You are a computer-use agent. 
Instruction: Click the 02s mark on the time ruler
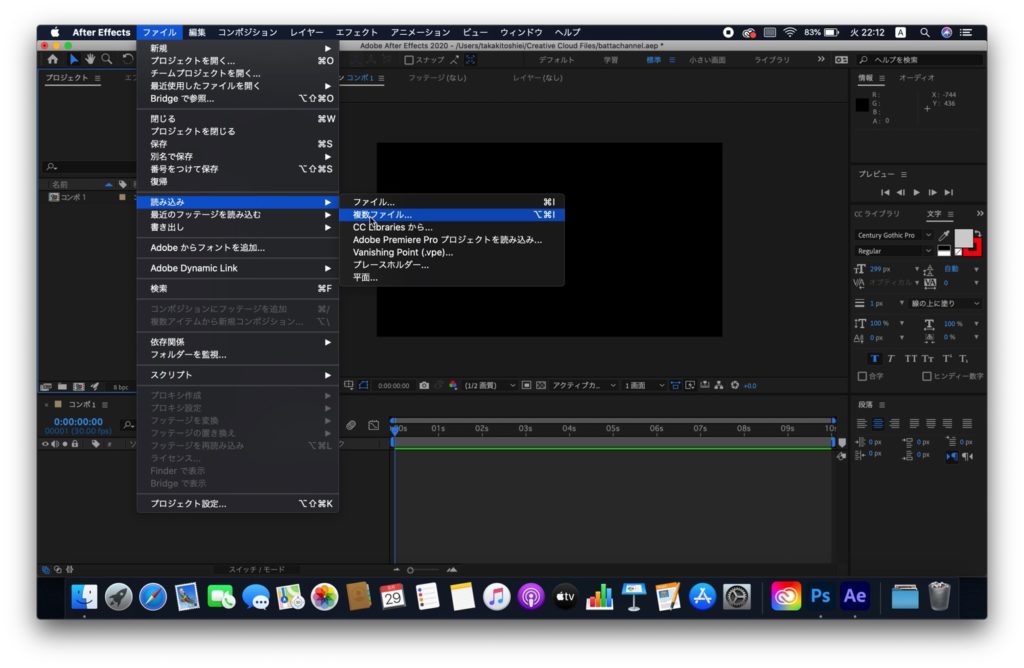pos(481,428)
